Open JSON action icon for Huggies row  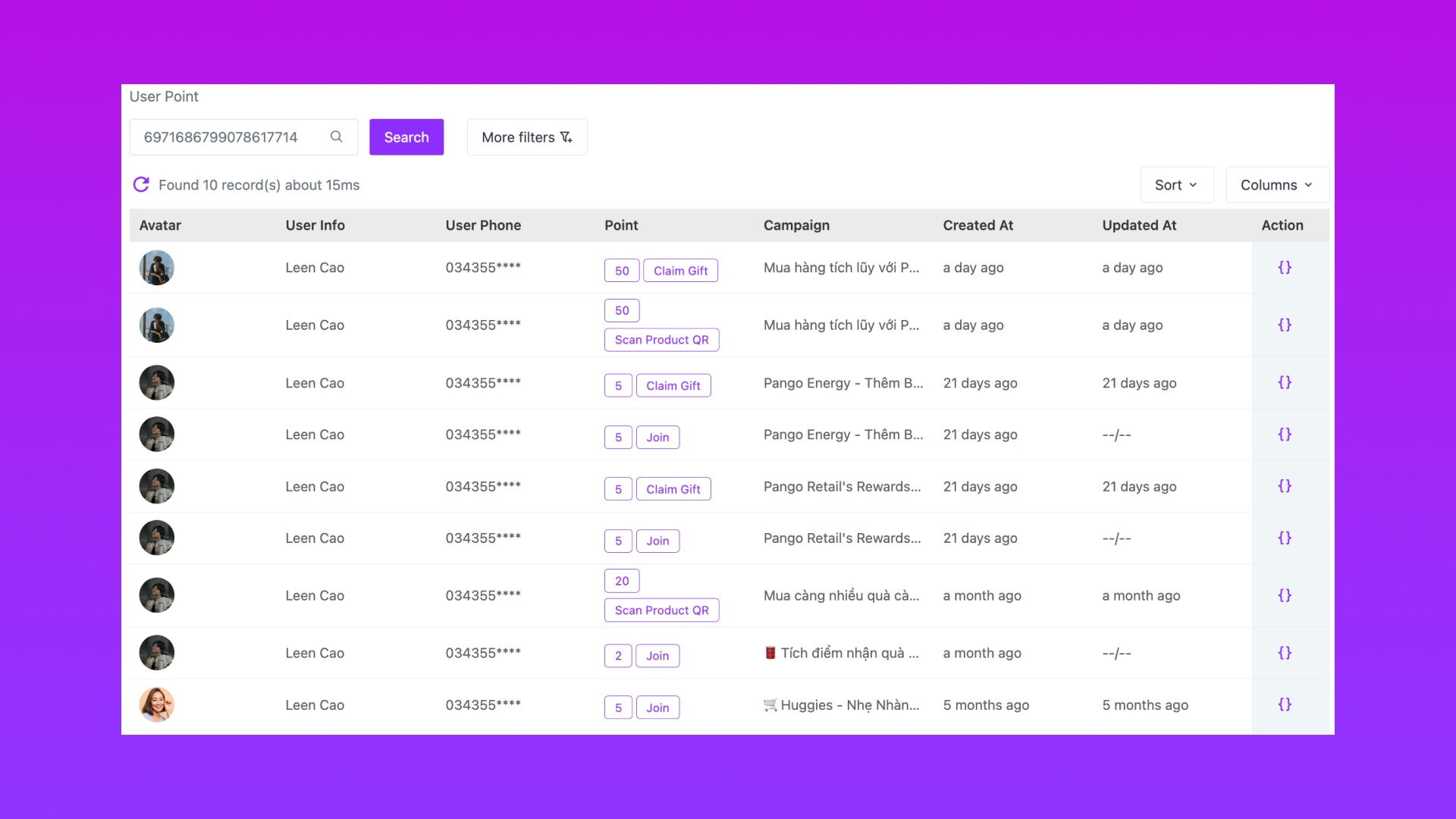pyautogui.click(x=1284, y=704)
